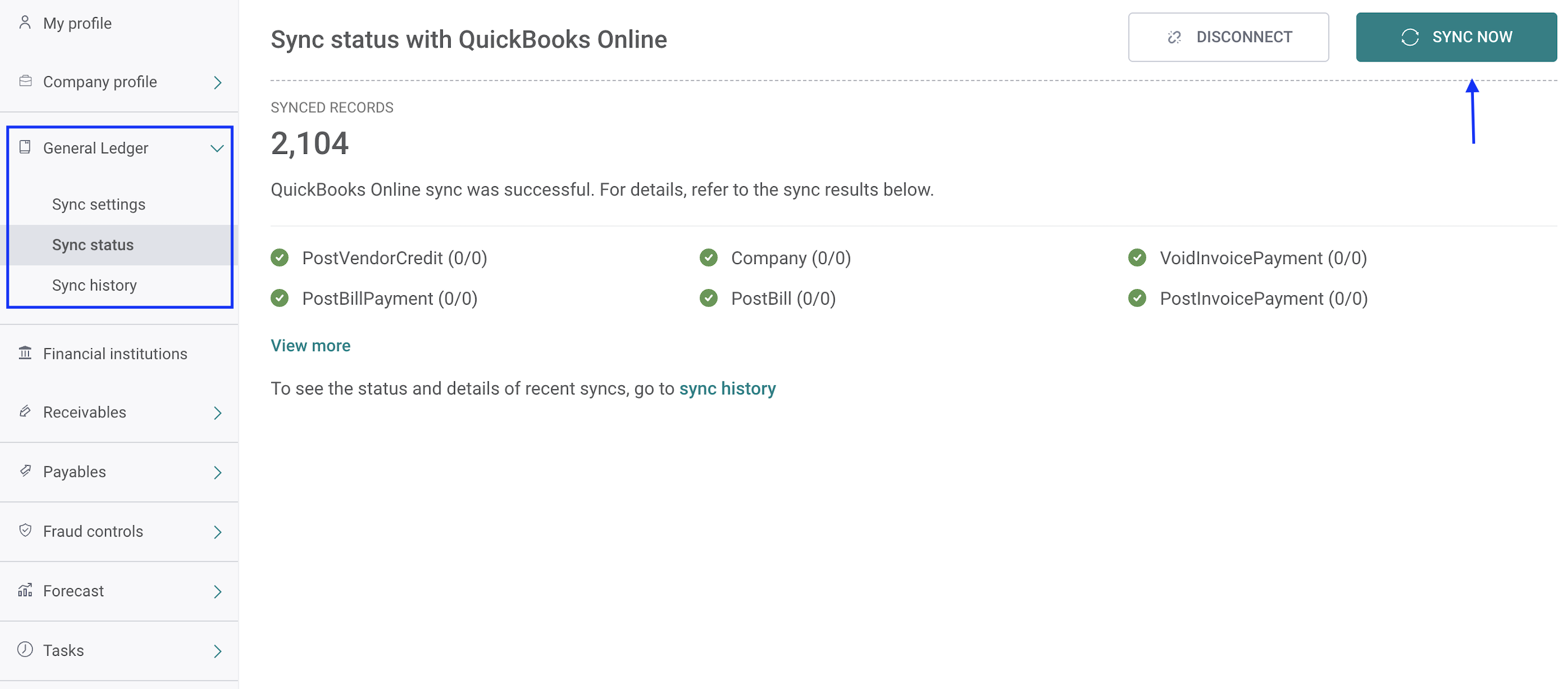The height and width of the screenshot is (689, 1568).
Task: Expand the Receivables menu arrow
Action: (218, 413)
